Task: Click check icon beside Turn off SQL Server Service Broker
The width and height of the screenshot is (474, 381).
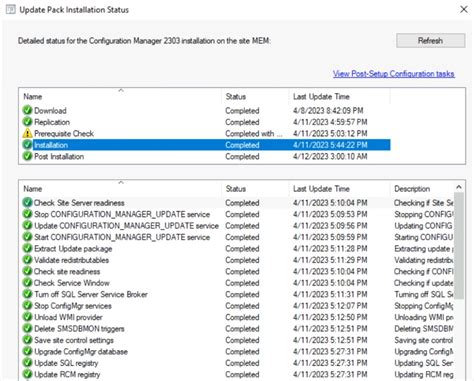Action: [x=27, y=294]
